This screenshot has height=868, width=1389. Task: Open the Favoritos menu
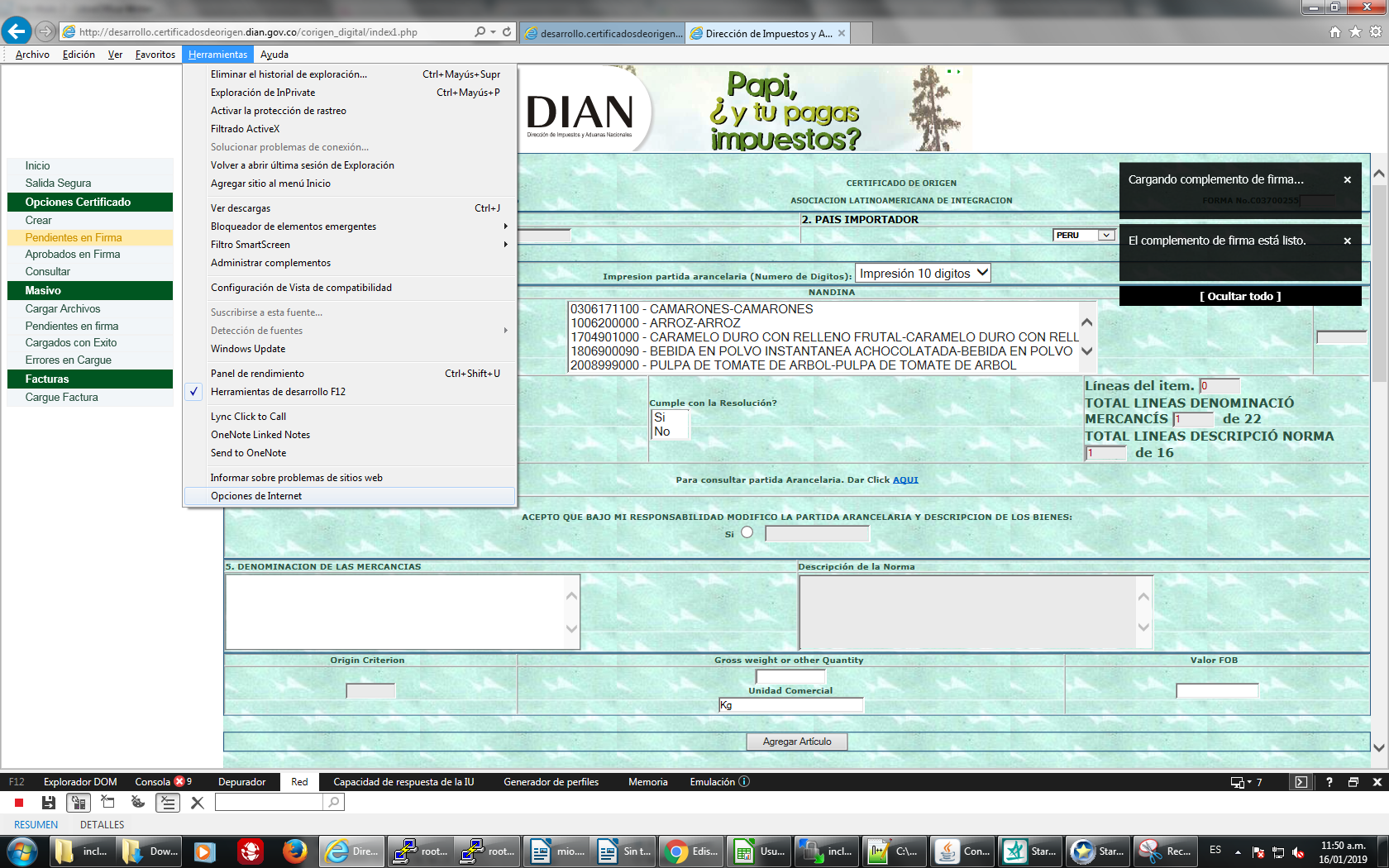coord(155,55)
